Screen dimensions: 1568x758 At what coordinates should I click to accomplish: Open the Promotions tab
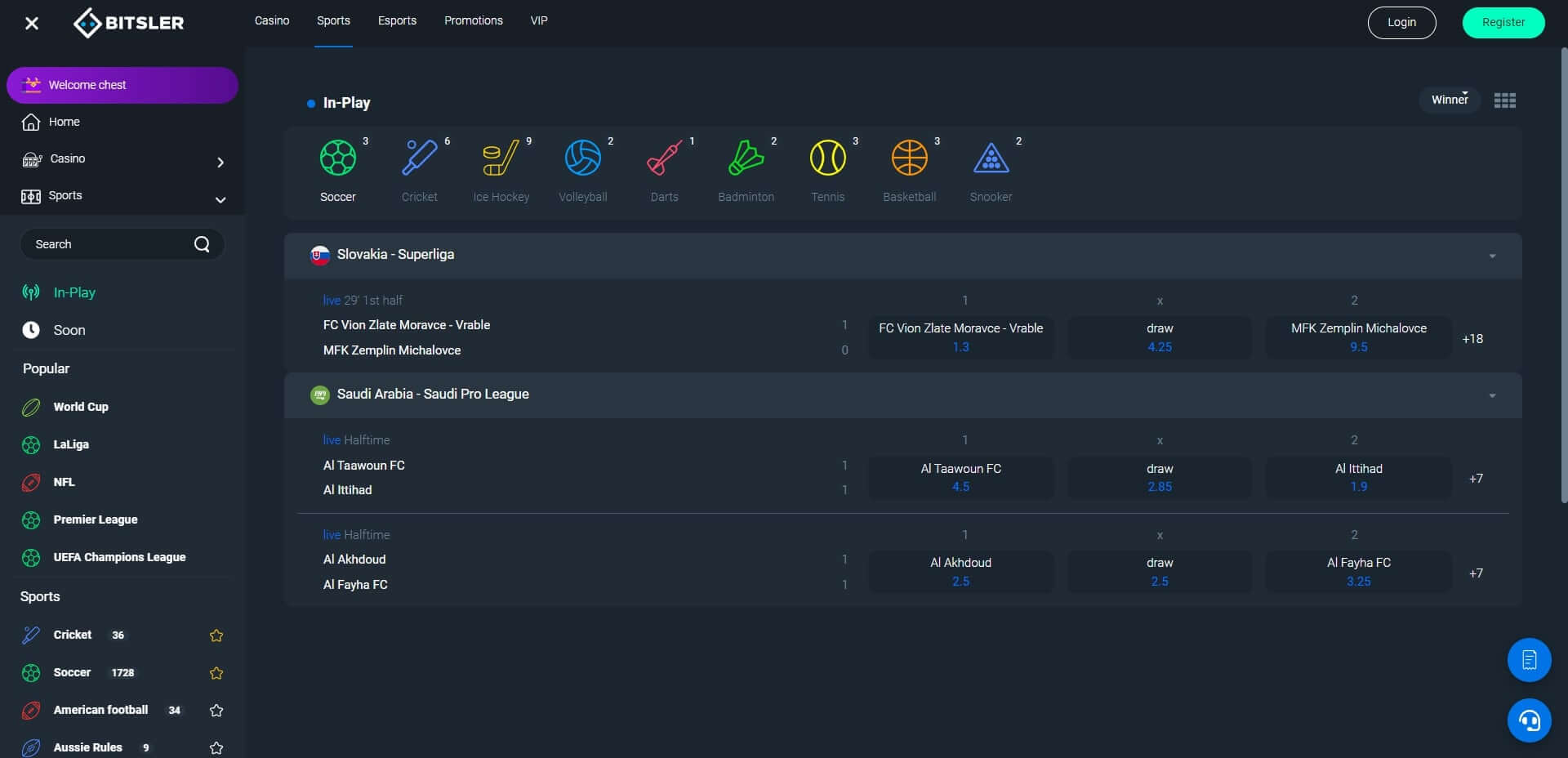coord(473,21)
